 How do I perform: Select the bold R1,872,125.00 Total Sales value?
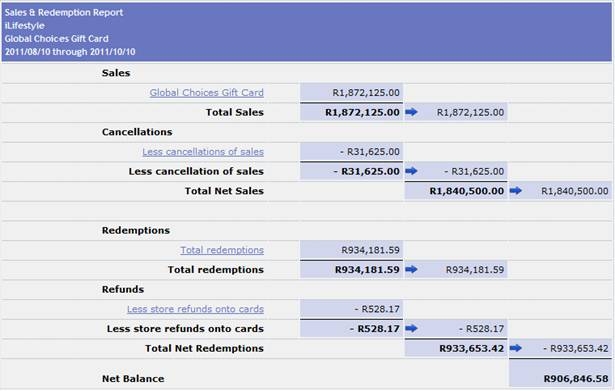(362, 113)
